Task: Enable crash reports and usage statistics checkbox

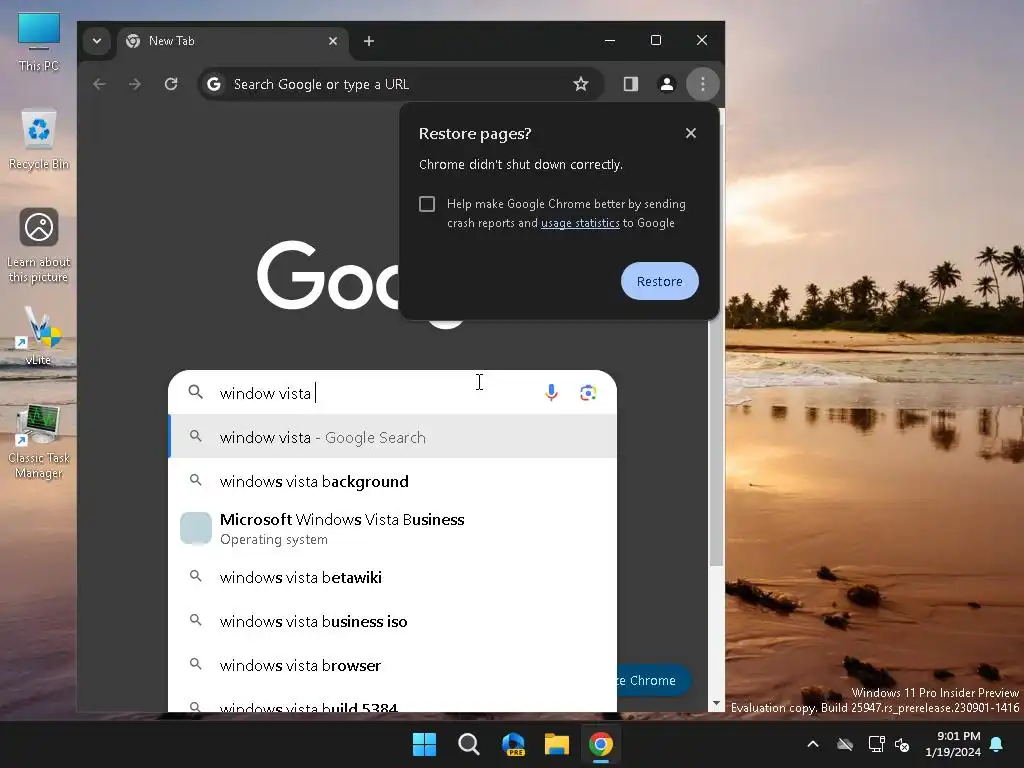Action: [x=427, y=204]
